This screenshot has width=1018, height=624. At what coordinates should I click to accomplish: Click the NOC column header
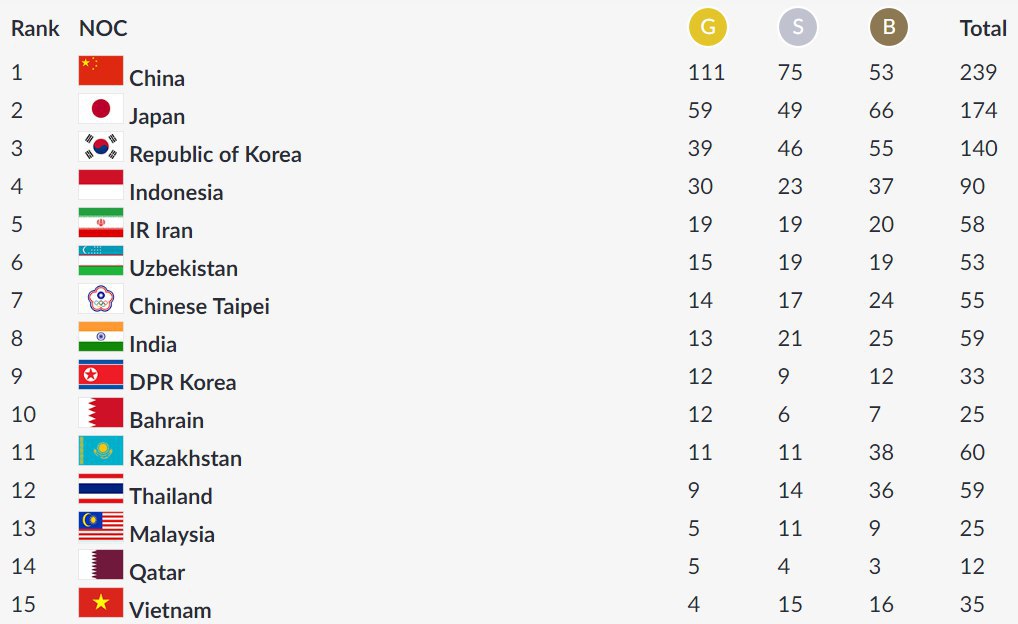(x=103, y=28)
